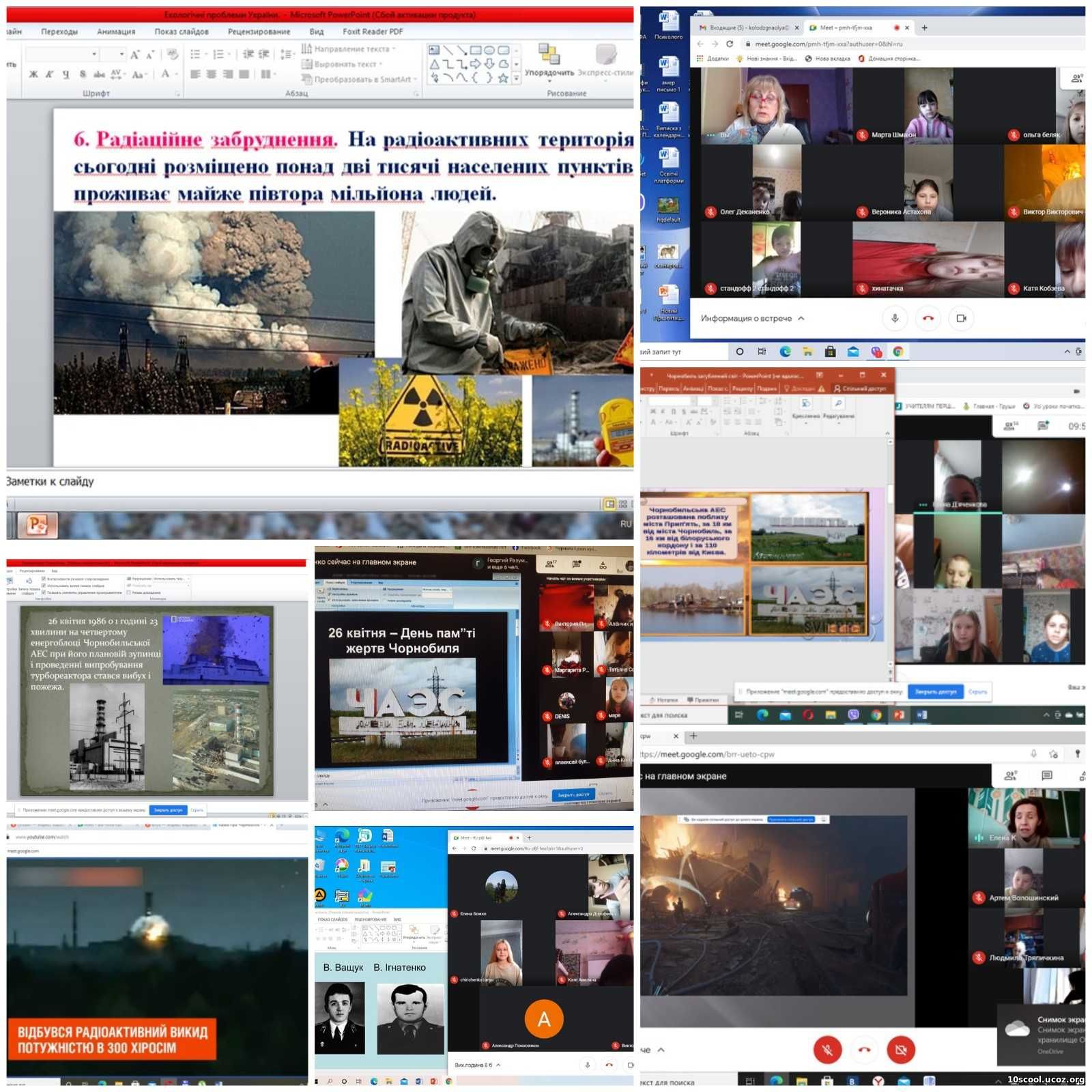The width and height of the screenshot is (1092, 1092).
Task: Open the Переходы ribbon tab
Action: (x=59, y=31)
